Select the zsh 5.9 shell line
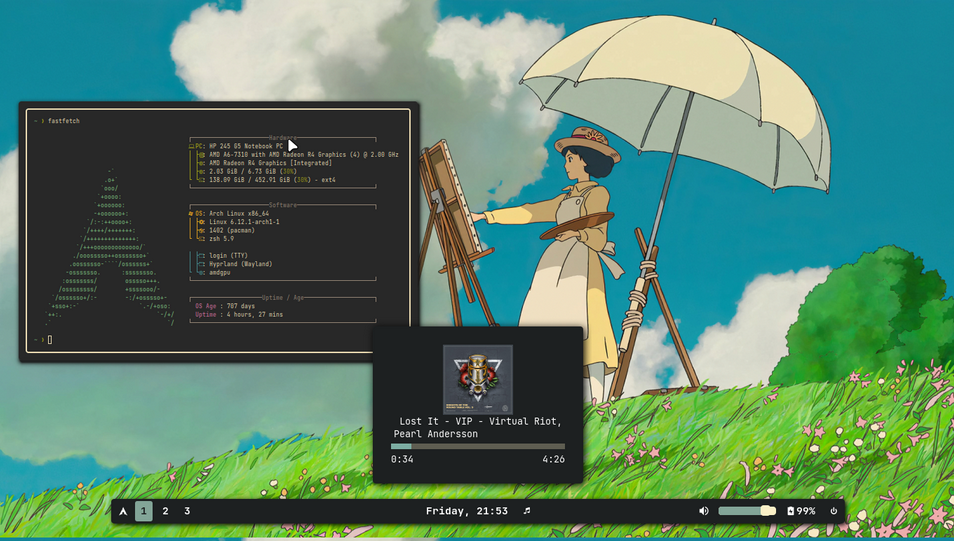 pyautogui.click(x=216, y=239)
